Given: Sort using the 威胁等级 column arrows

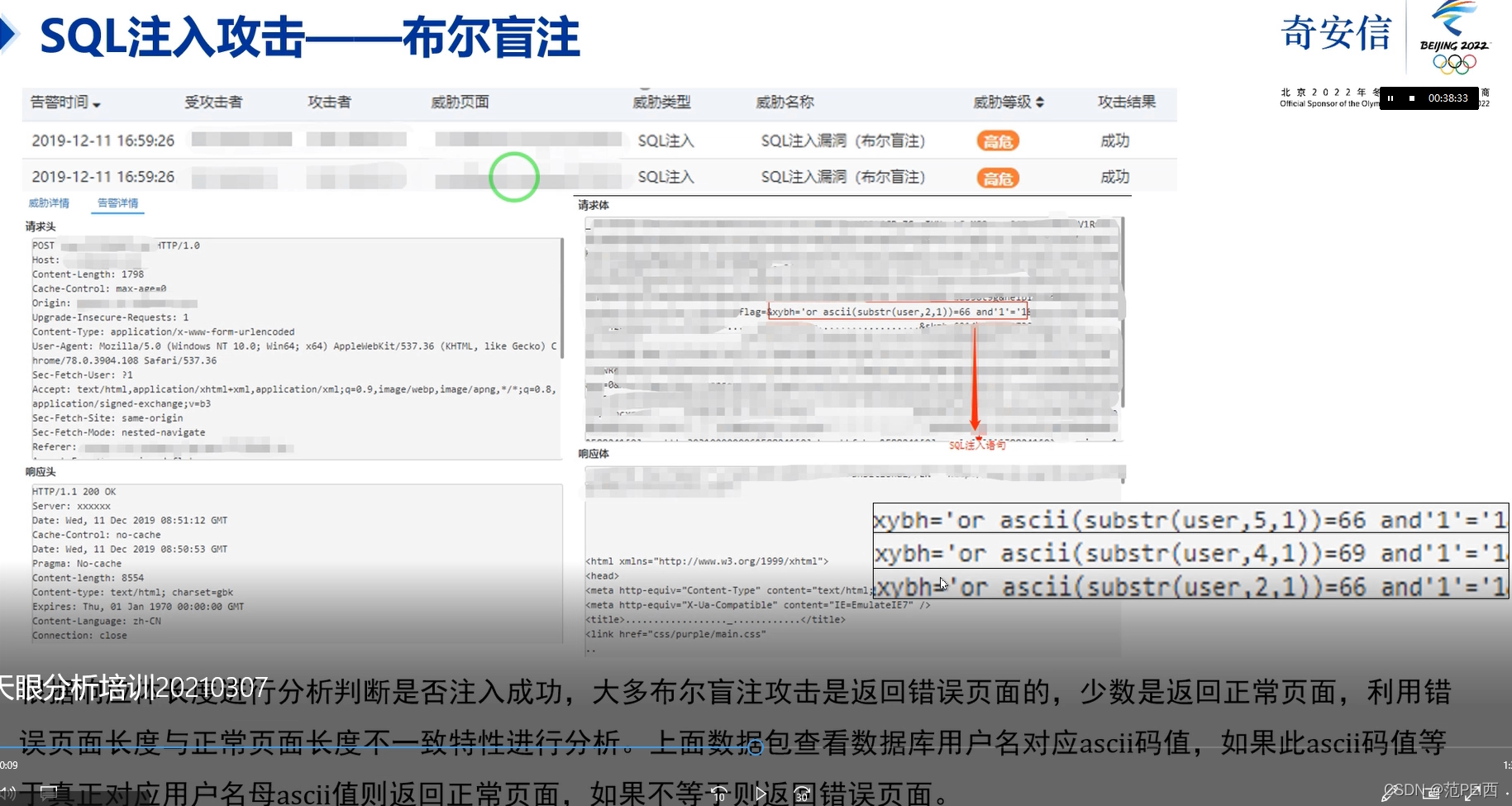Looking at the screenshot, I should coord(1039,103).
